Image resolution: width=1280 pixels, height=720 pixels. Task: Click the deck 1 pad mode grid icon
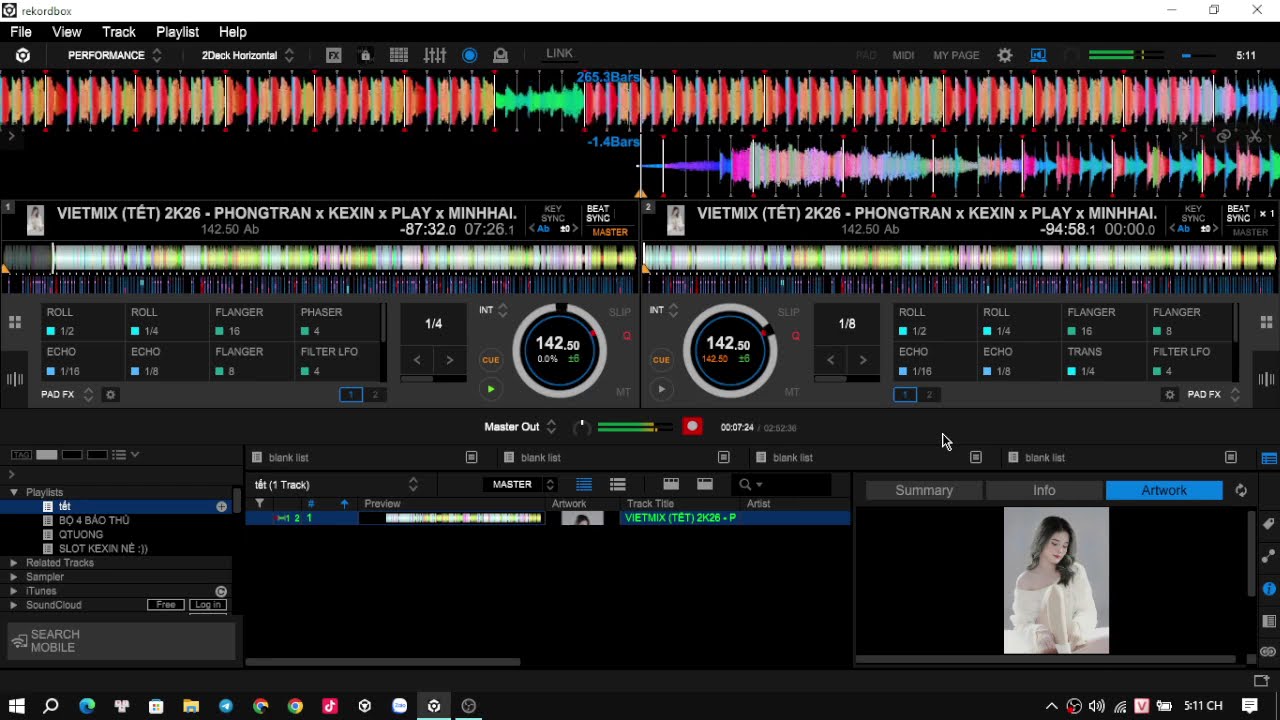[15, 322]
